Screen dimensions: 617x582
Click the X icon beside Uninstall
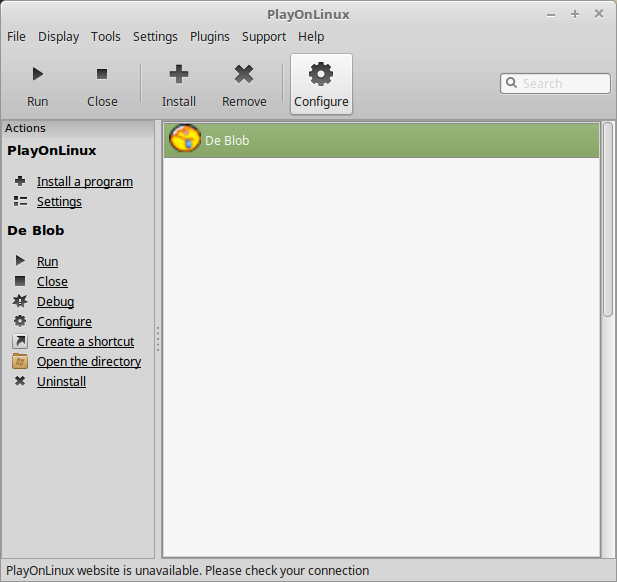[x=20, y=381]
